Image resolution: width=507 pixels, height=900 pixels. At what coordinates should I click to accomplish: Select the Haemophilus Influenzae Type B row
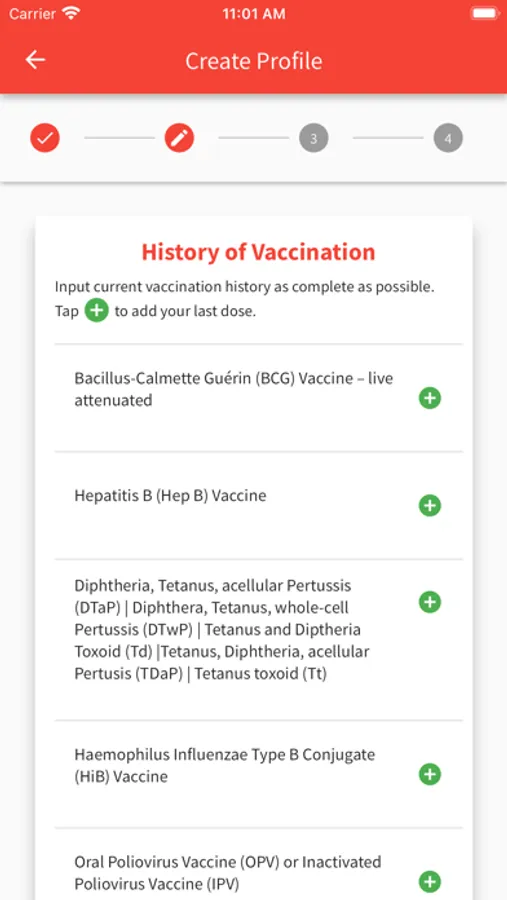(258, 774)
